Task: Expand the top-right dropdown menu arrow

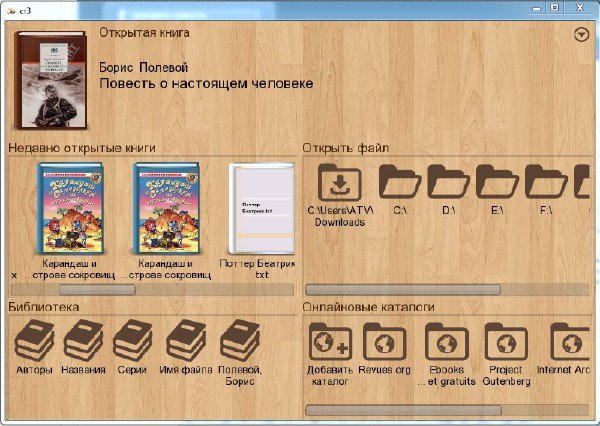Action: click(x=582, y=34)
